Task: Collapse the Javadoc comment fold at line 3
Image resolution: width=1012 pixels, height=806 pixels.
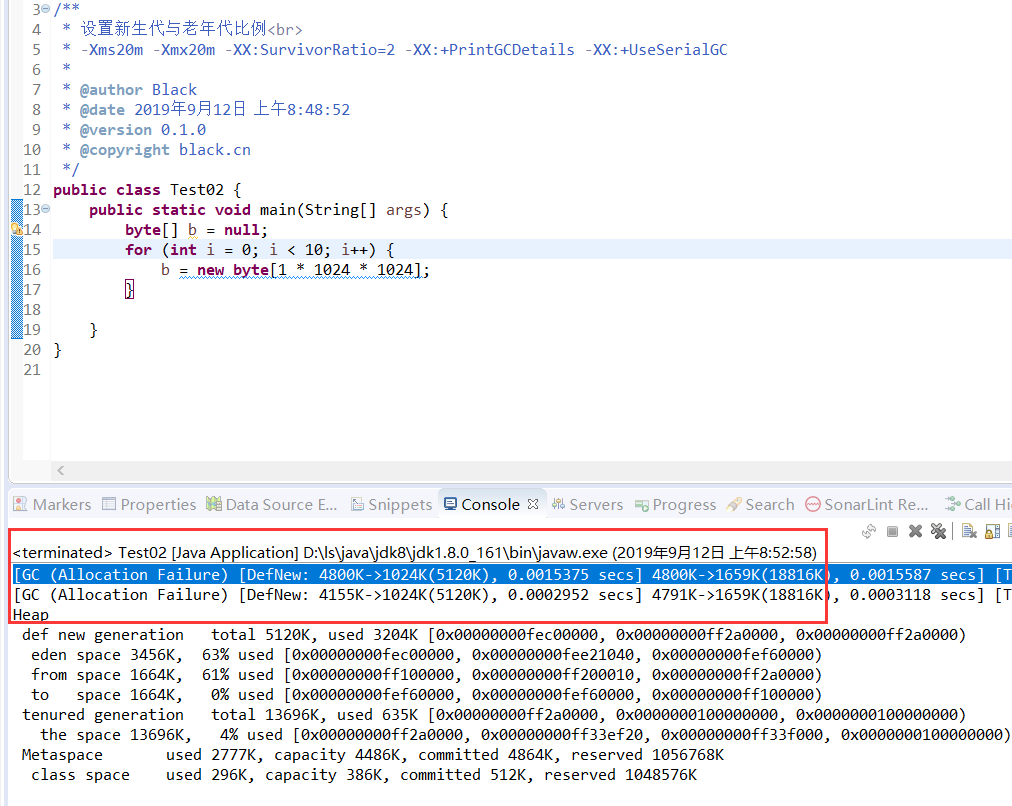Action: click(45, 9)
